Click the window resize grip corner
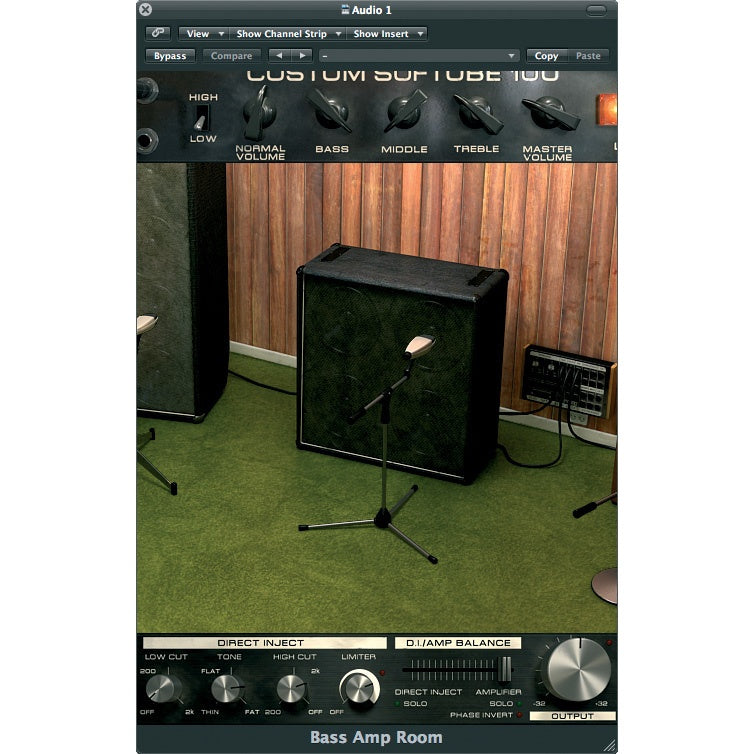The height and width of the screenshot is (754, 754). pyautogui.click(x=610, y=745)
